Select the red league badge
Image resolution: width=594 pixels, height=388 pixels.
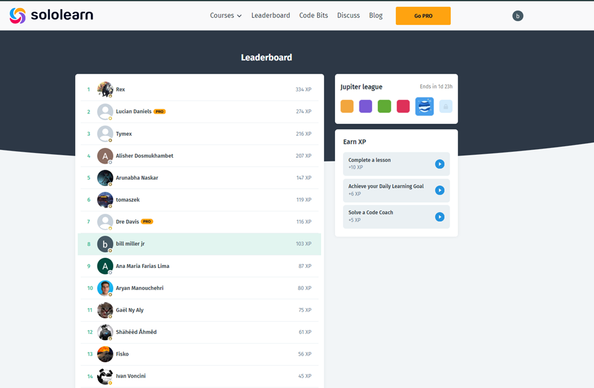[403, 106]
